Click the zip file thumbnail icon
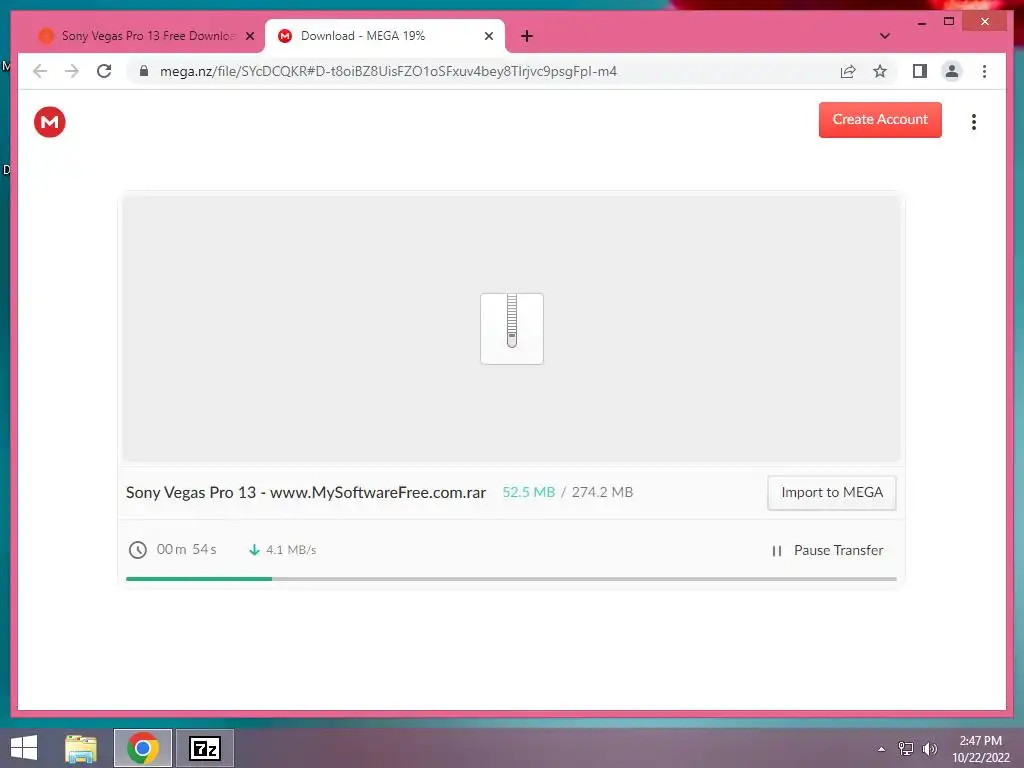Screen dimensions: 1024x768 pyautogui.click(x=512, y=328)
